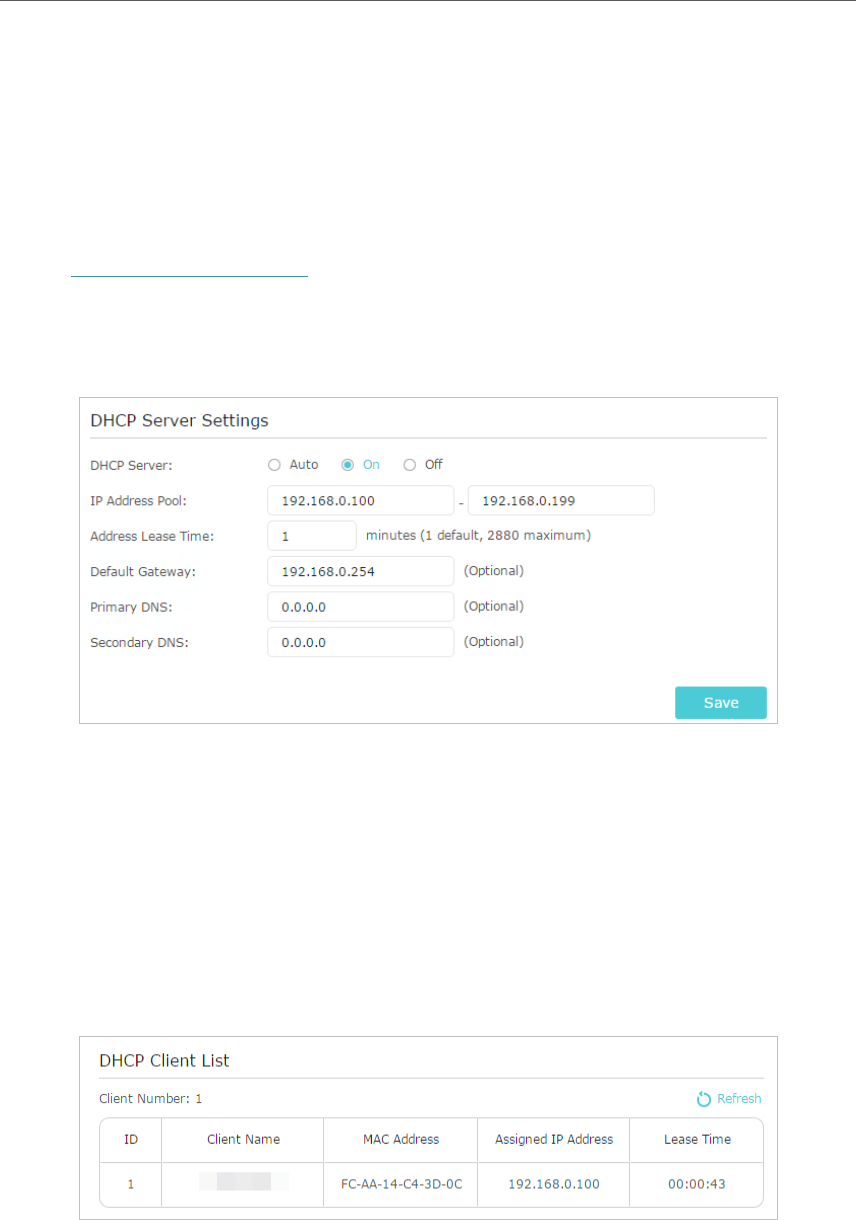Click the Lease Time column header
The width and height of the screenshot is (856, 1220).
[697, 1140]
